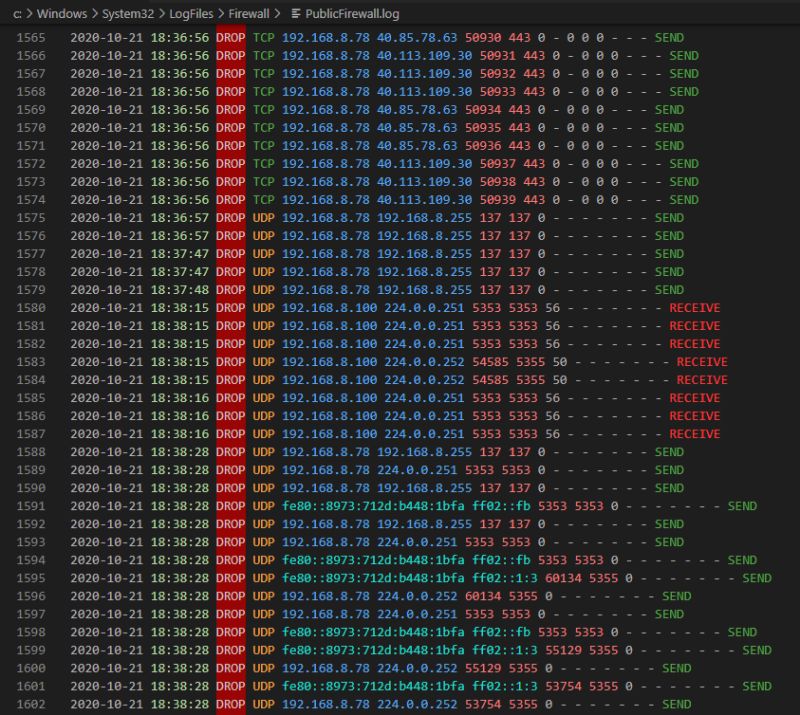800x715 pixels.
Task: Open the Firewall breadcrumb folder
Action: click(x=248, y=14)
